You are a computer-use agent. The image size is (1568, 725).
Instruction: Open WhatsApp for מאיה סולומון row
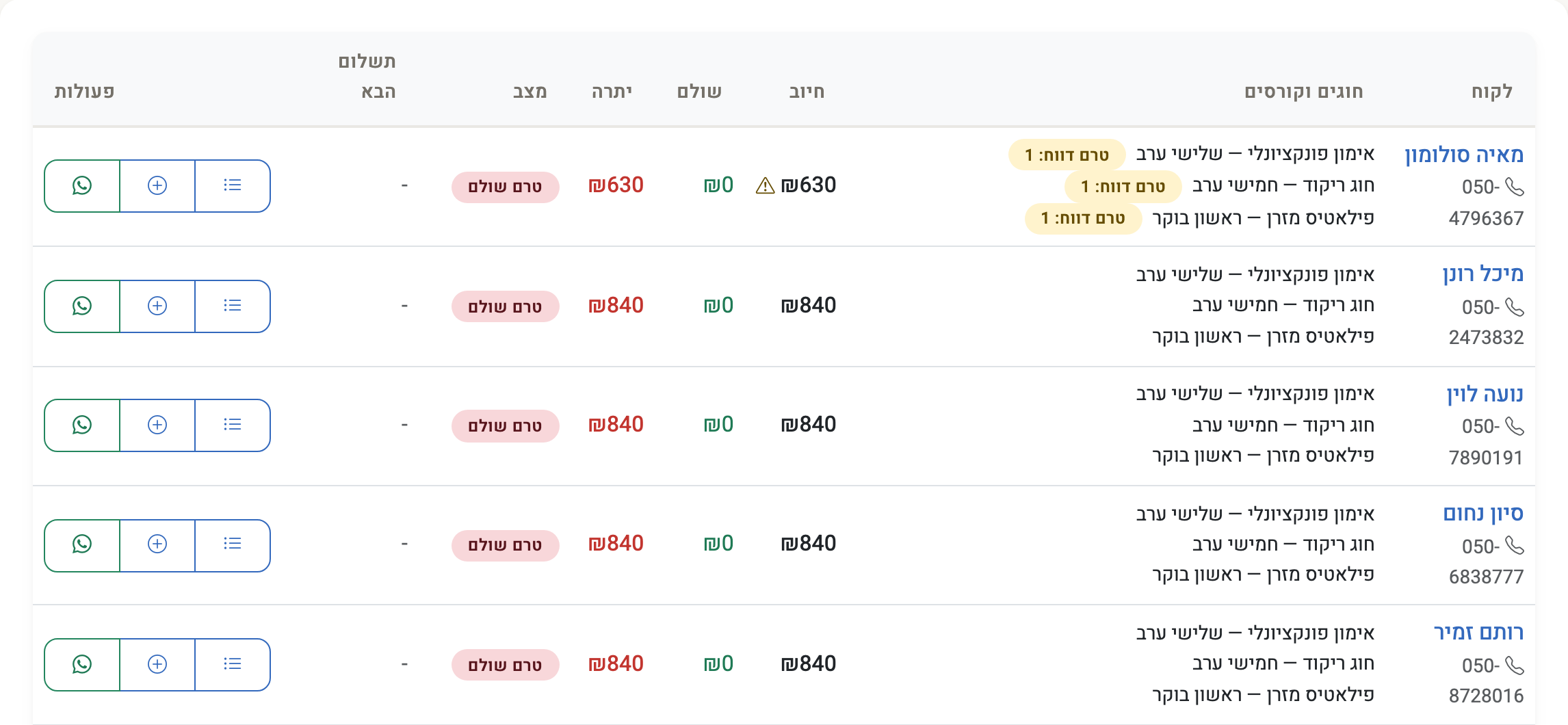82,186
